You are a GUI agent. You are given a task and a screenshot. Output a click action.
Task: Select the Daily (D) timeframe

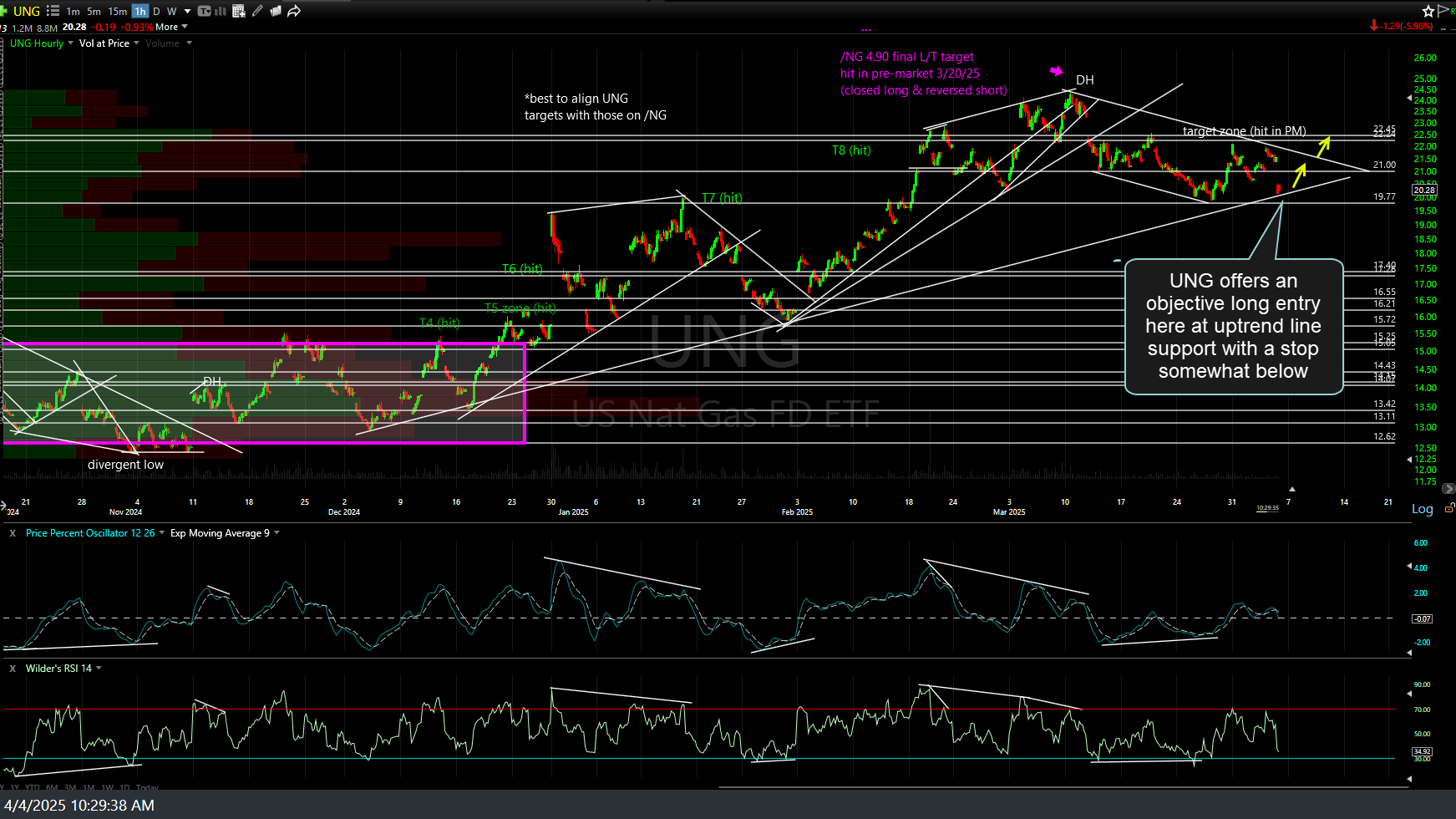pos(156,11)
